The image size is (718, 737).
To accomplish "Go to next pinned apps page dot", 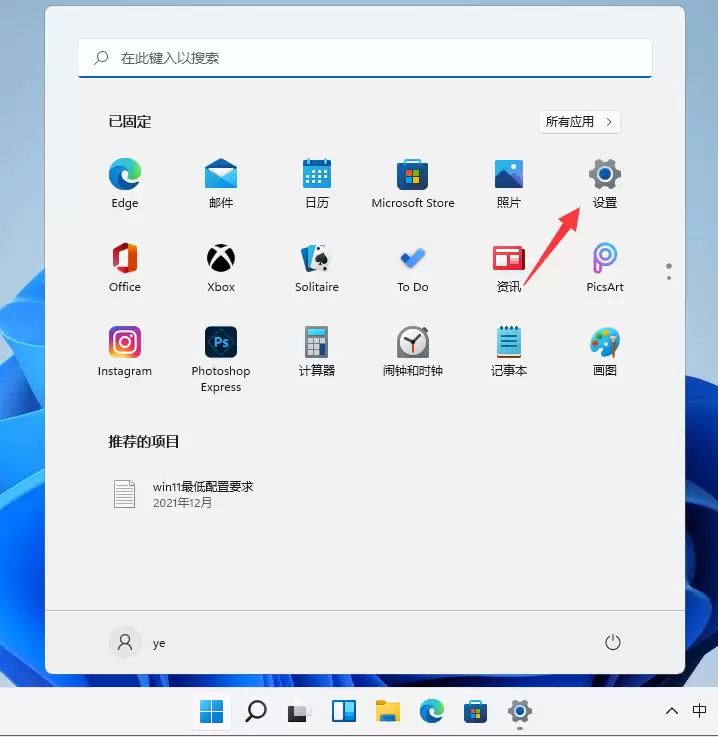I will [669, 278].
